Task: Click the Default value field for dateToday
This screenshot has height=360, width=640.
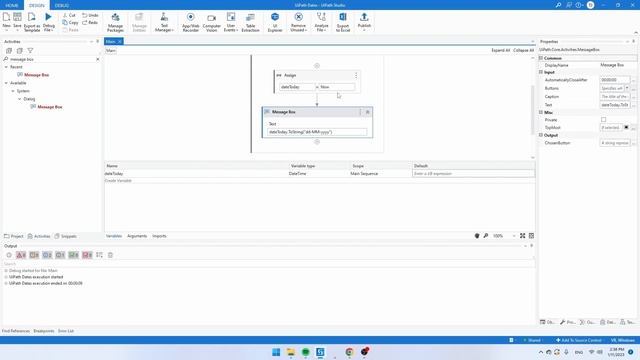Action: point(473,173)
